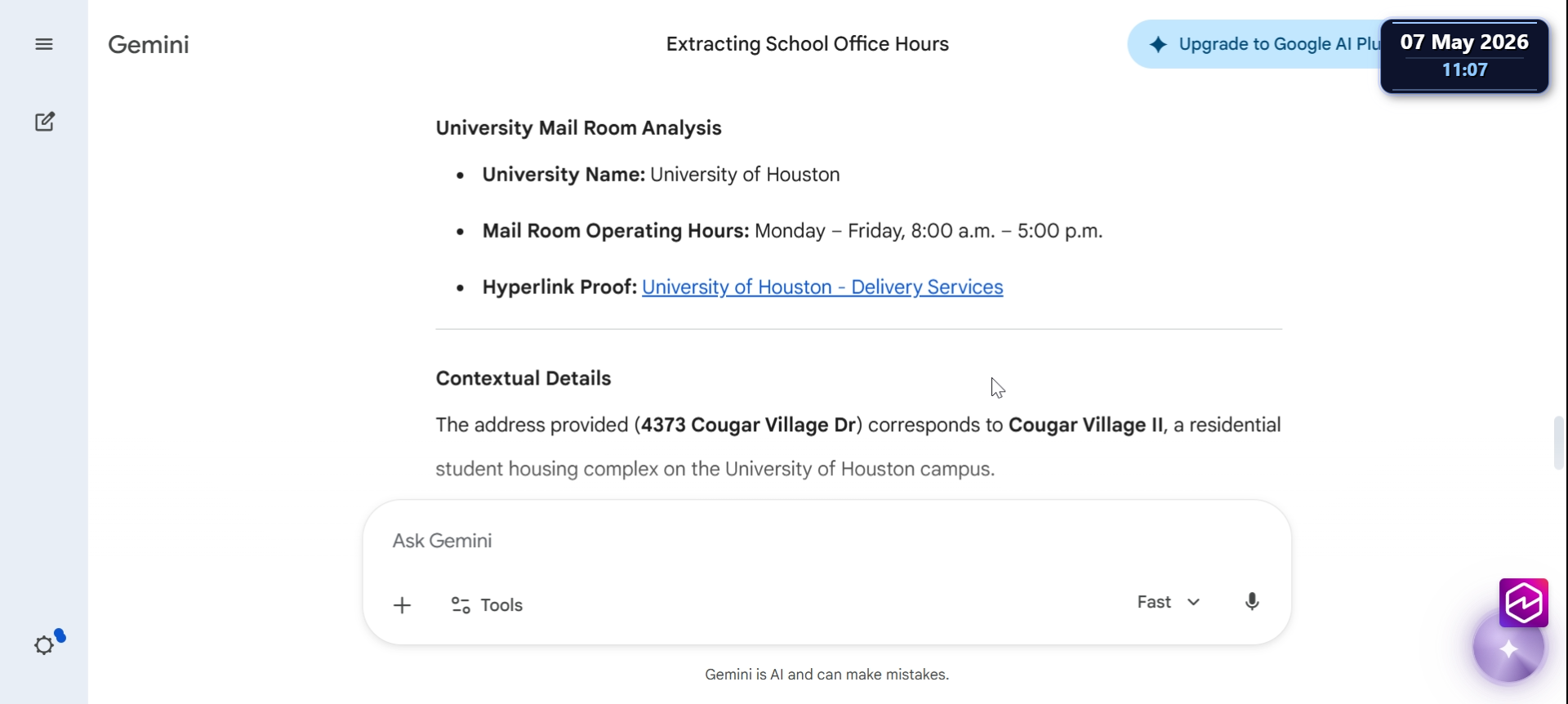Start a new chat with pencil icon

pyautogui.click(x=45, y=122)
